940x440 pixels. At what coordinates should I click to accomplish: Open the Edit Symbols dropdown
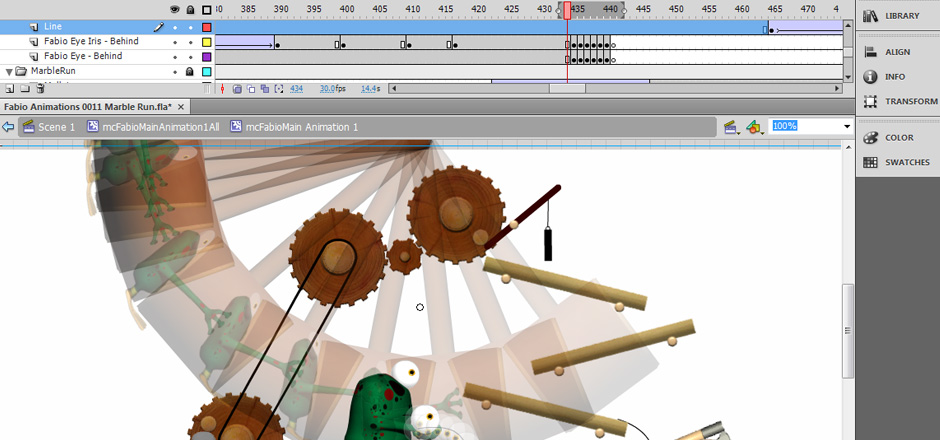[755, 127]
